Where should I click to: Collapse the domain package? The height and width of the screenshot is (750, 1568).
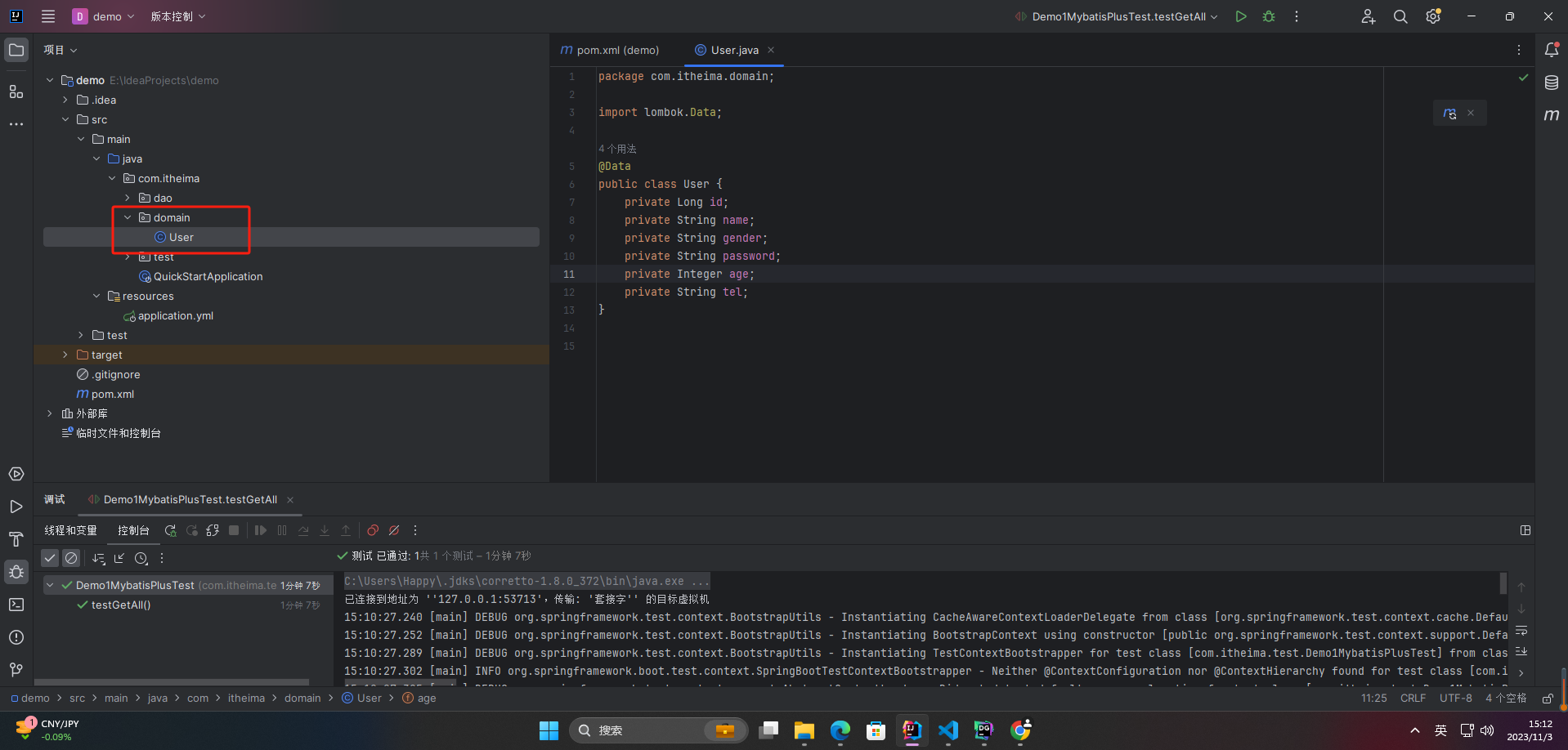(128, 217)
